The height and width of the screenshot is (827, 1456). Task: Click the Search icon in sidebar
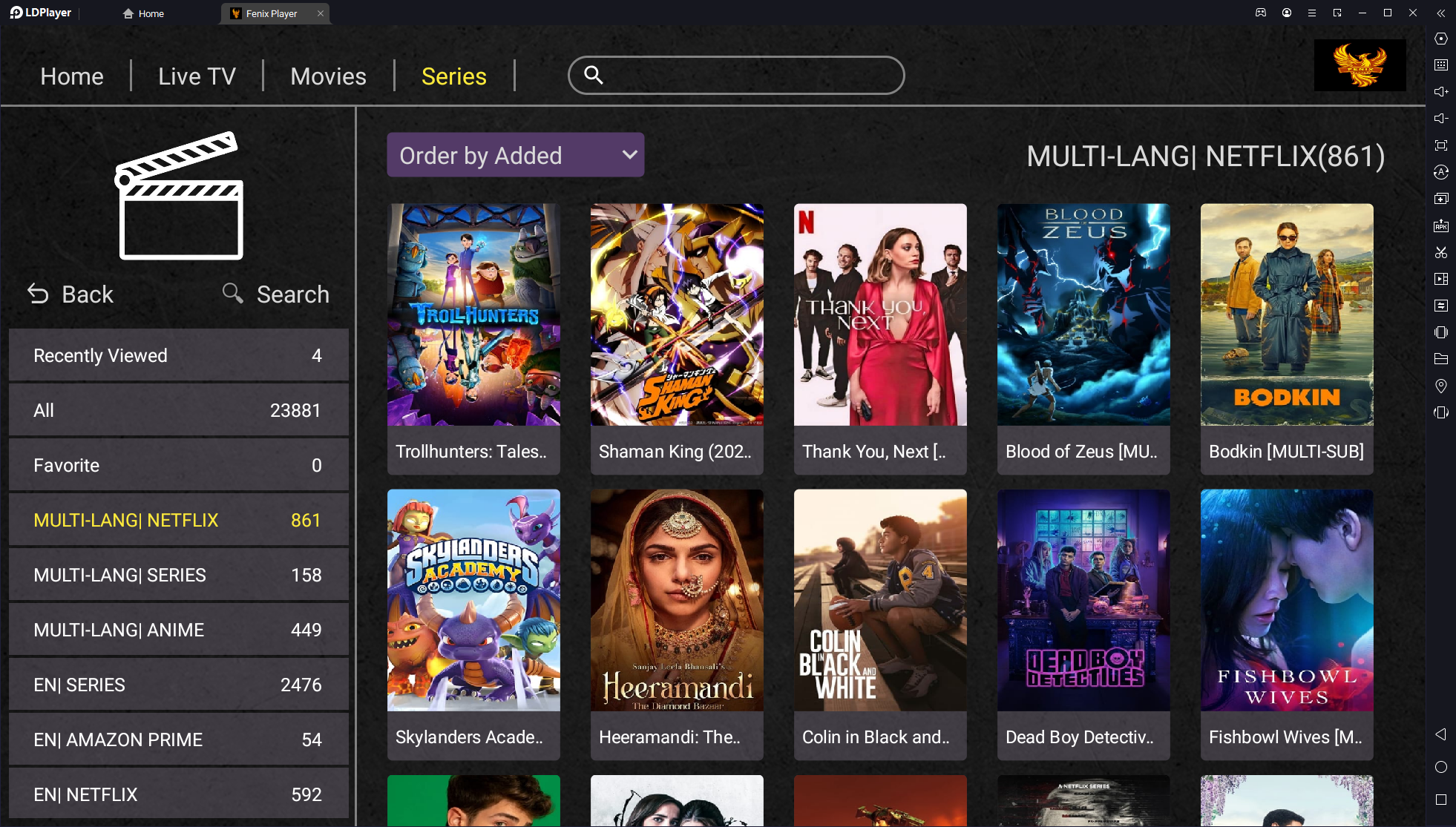pyautogui.click(x=232, y=293)
